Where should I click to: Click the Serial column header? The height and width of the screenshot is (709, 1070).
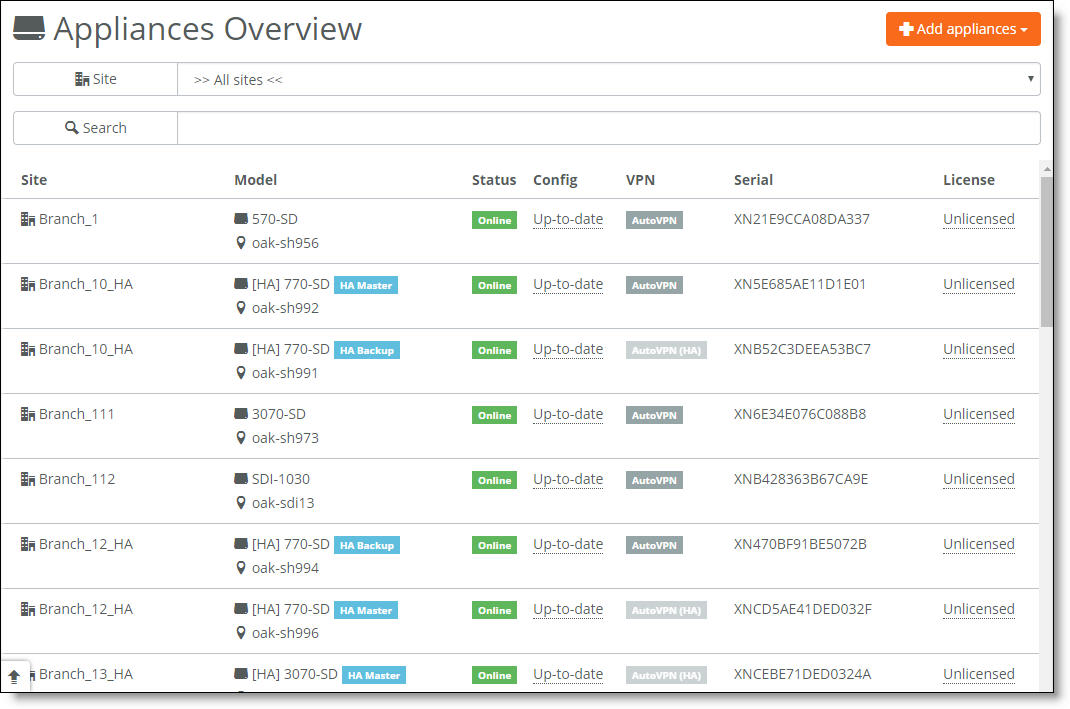click(x=753, y=180)
